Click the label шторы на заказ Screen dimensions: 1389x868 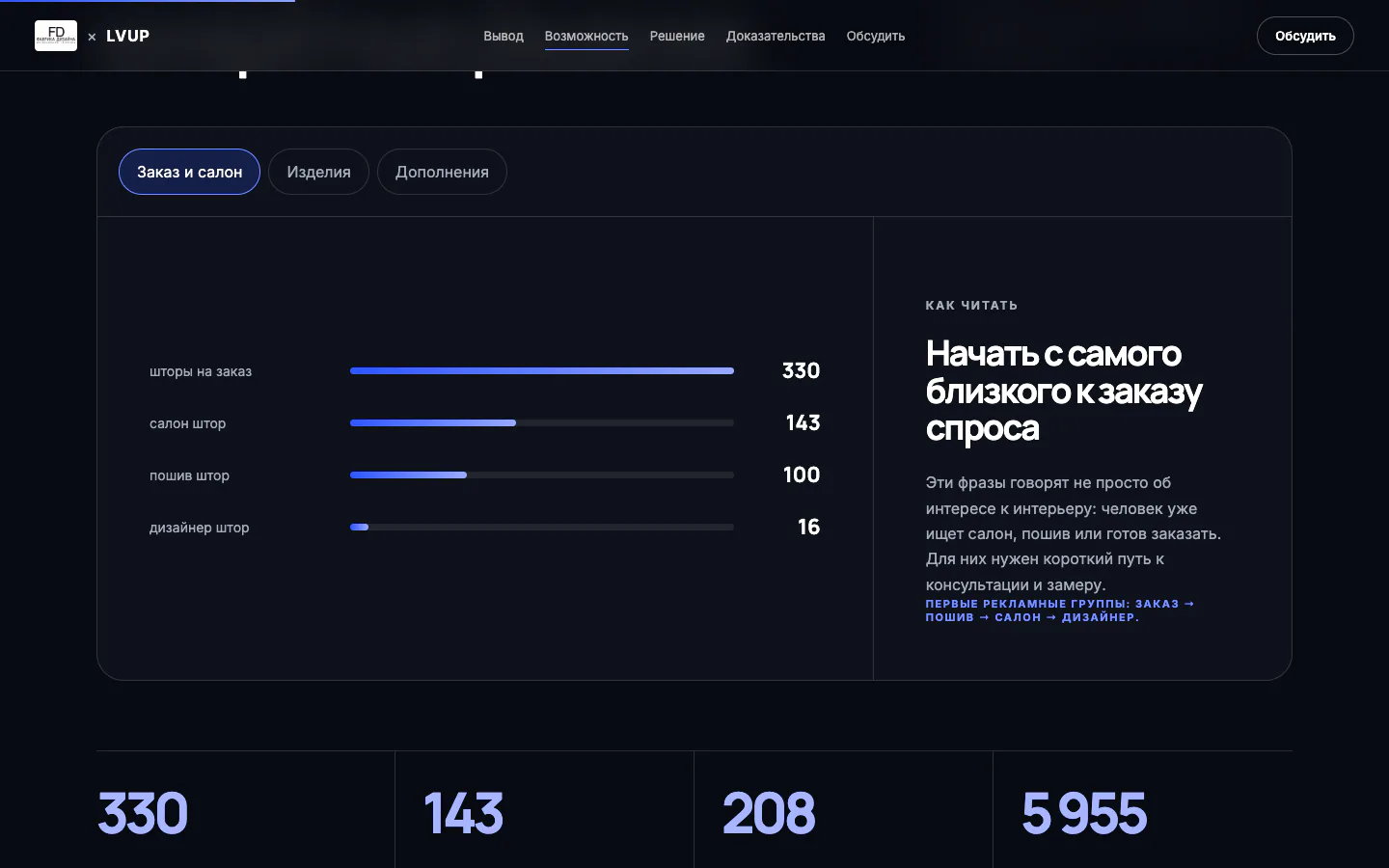[x=201, y=371]
